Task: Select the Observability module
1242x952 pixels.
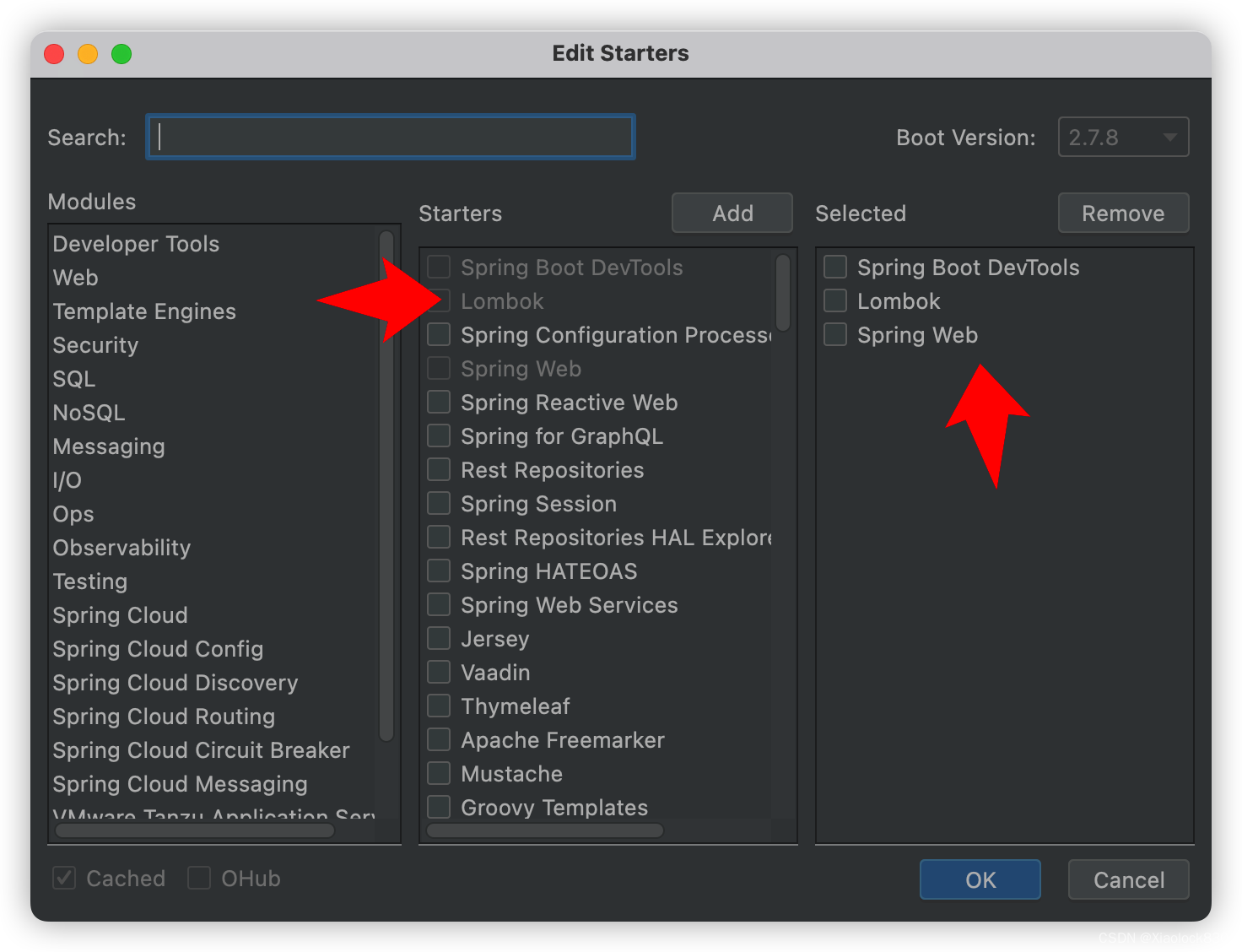Action: (121, 548)
